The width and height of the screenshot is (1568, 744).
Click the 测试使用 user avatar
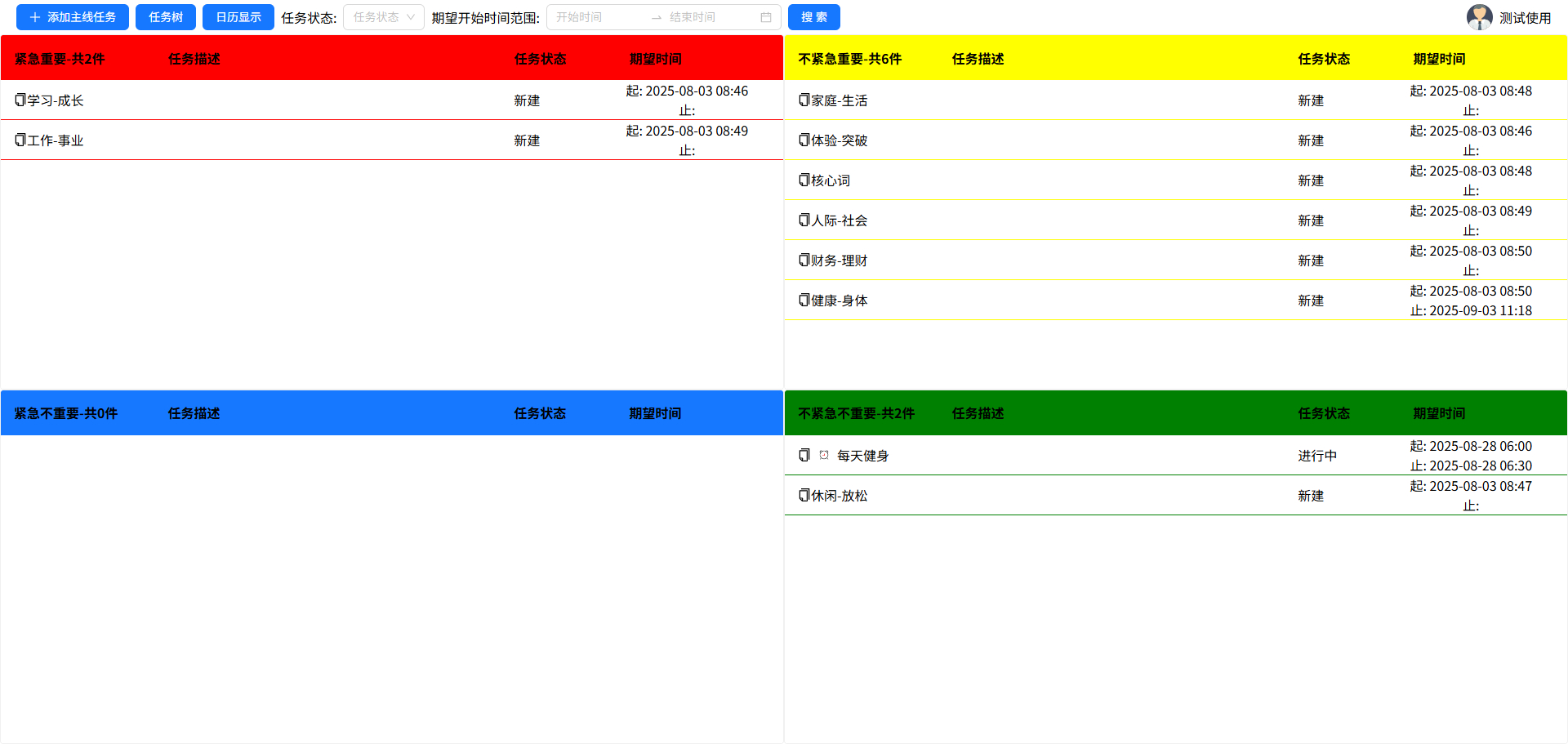click(x=1480, y=17)
